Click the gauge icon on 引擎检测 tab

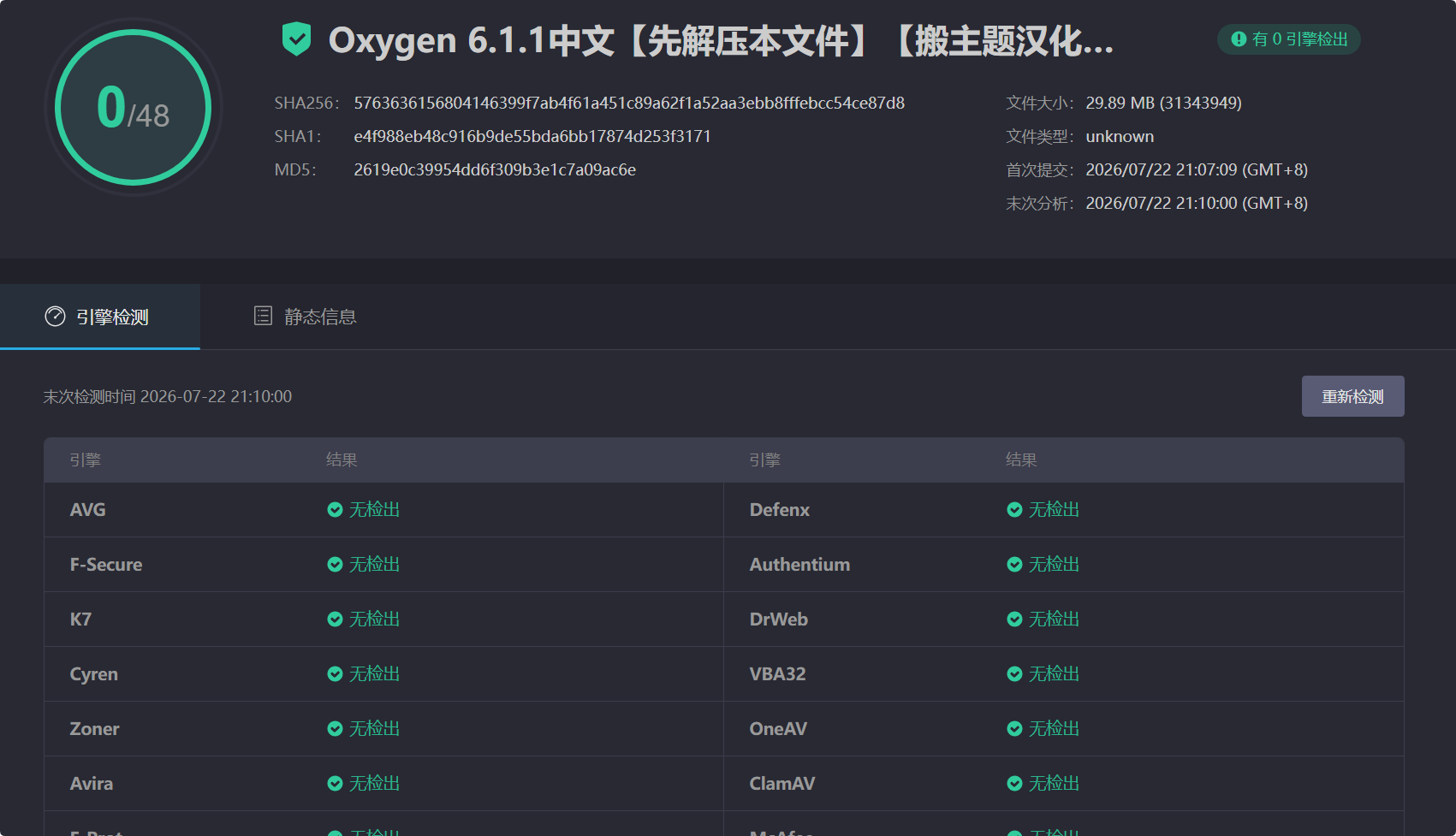(x=55, y=317)
